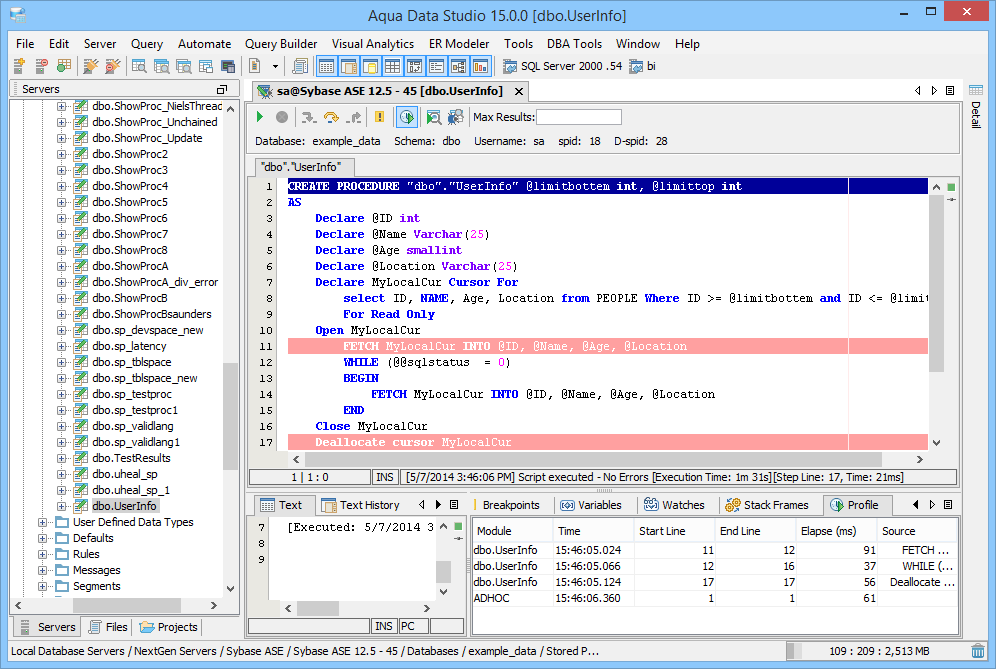
Task: Select the ADHOC row in profile table
Action: pyautogui.click(x=715, y=598)
